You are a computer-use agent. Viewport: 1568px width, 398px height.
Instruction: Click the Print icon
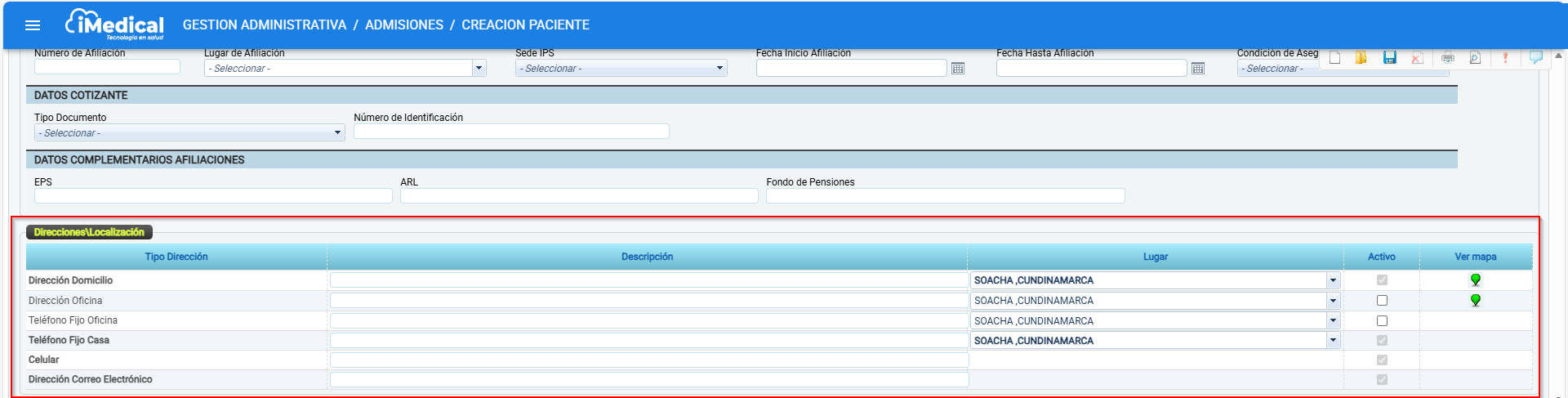click(1448, 57)
